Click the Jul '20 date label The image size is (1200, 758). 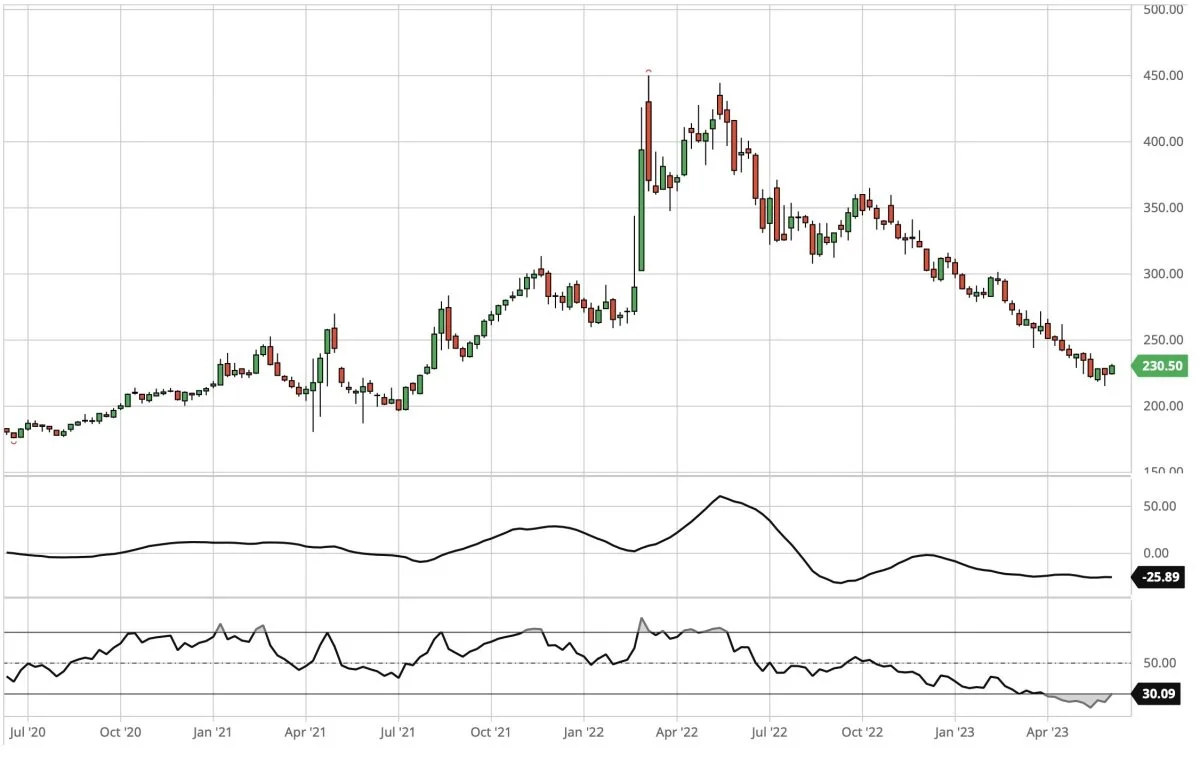point(27,733)
